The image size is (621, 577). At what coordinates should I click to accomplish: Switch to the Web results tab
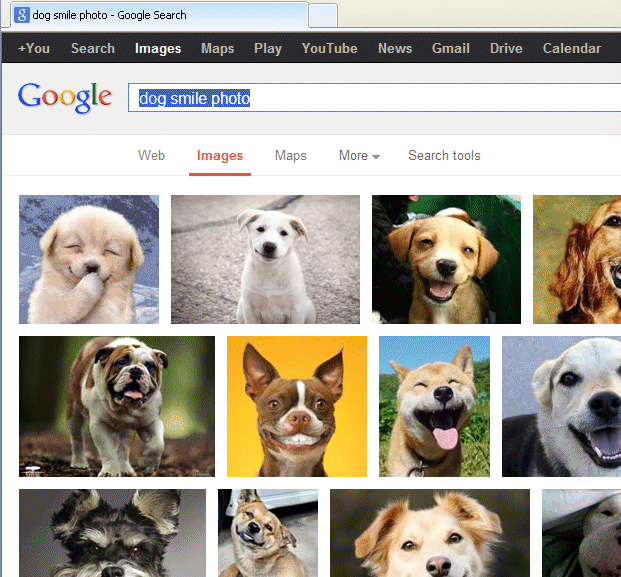click(x=151, y=155)
